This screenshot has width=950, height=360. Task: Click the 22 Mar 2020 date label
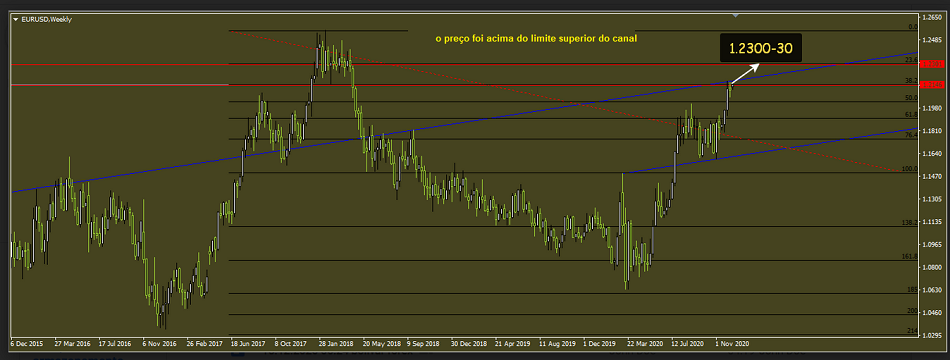click(x=646, y=343)
